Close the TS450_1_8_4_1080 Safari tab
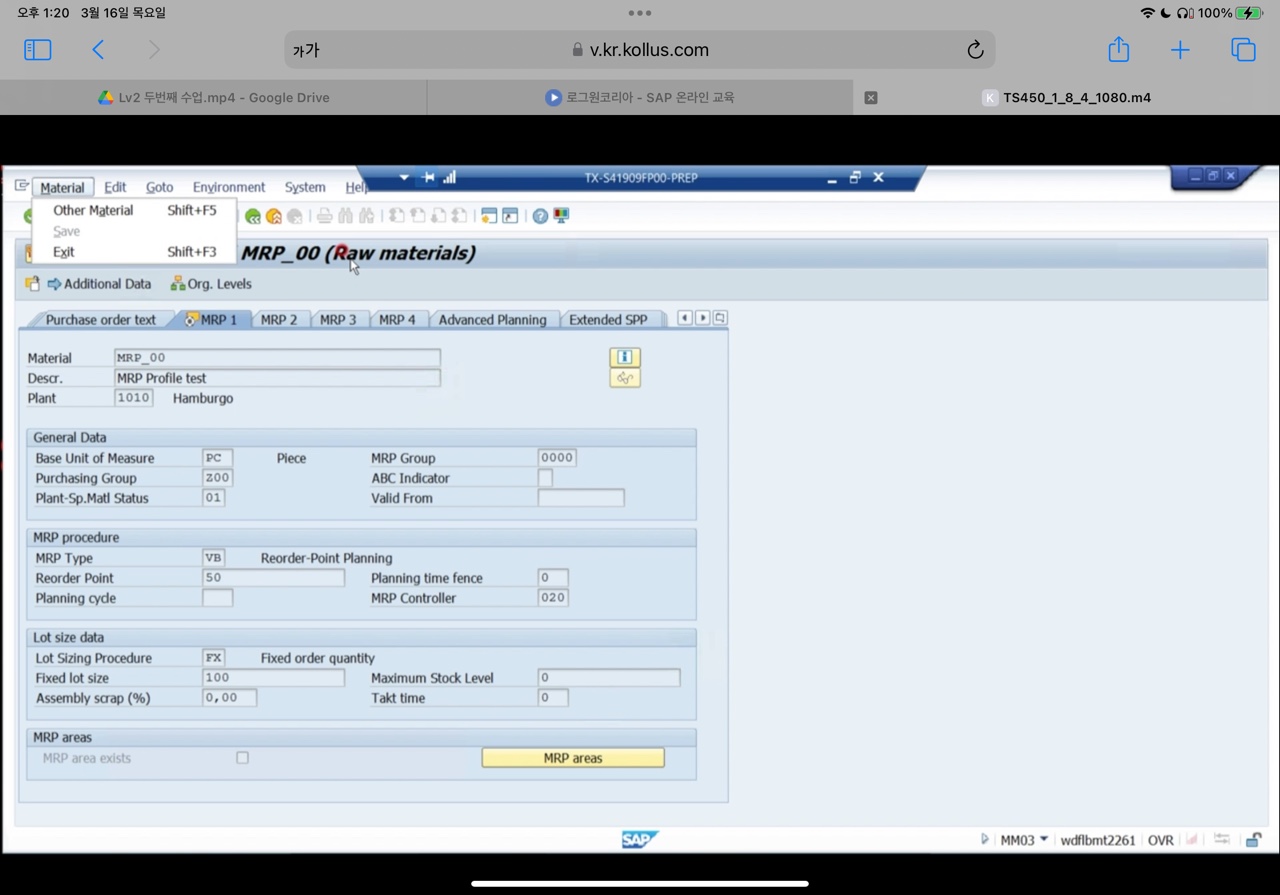 pyautogui.click(x=871, y=98)
